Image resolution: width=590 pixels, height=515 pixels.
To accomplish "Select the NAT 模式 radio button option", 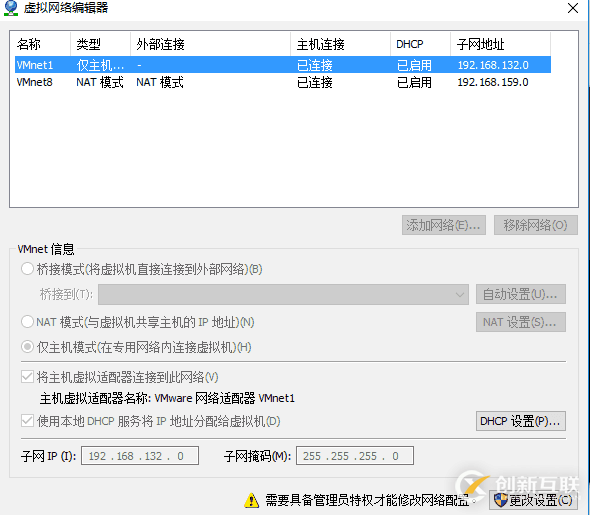I will pyautogui.click(x=27, y=322).
